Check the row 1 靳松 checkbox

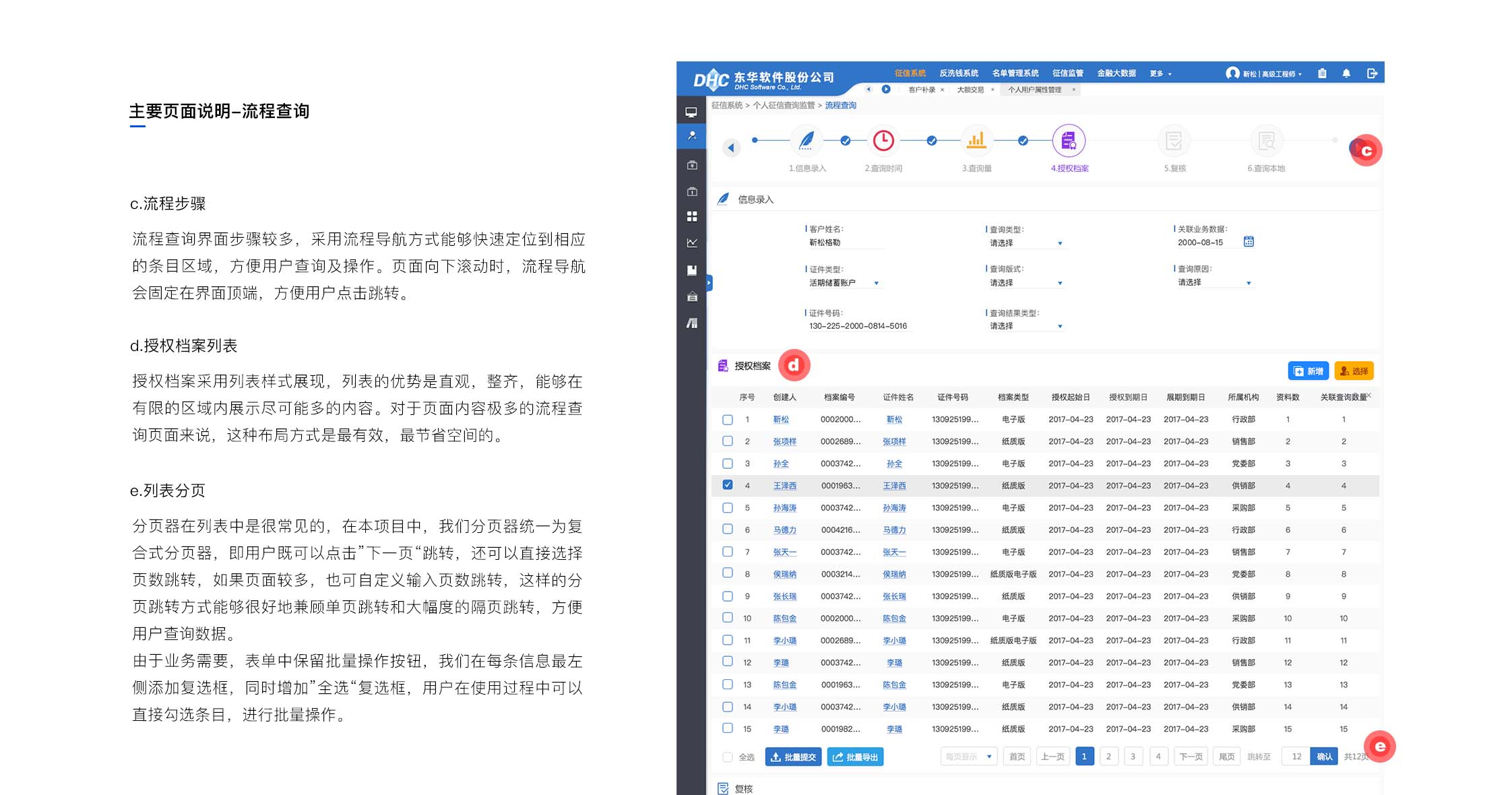click(728, 419)
